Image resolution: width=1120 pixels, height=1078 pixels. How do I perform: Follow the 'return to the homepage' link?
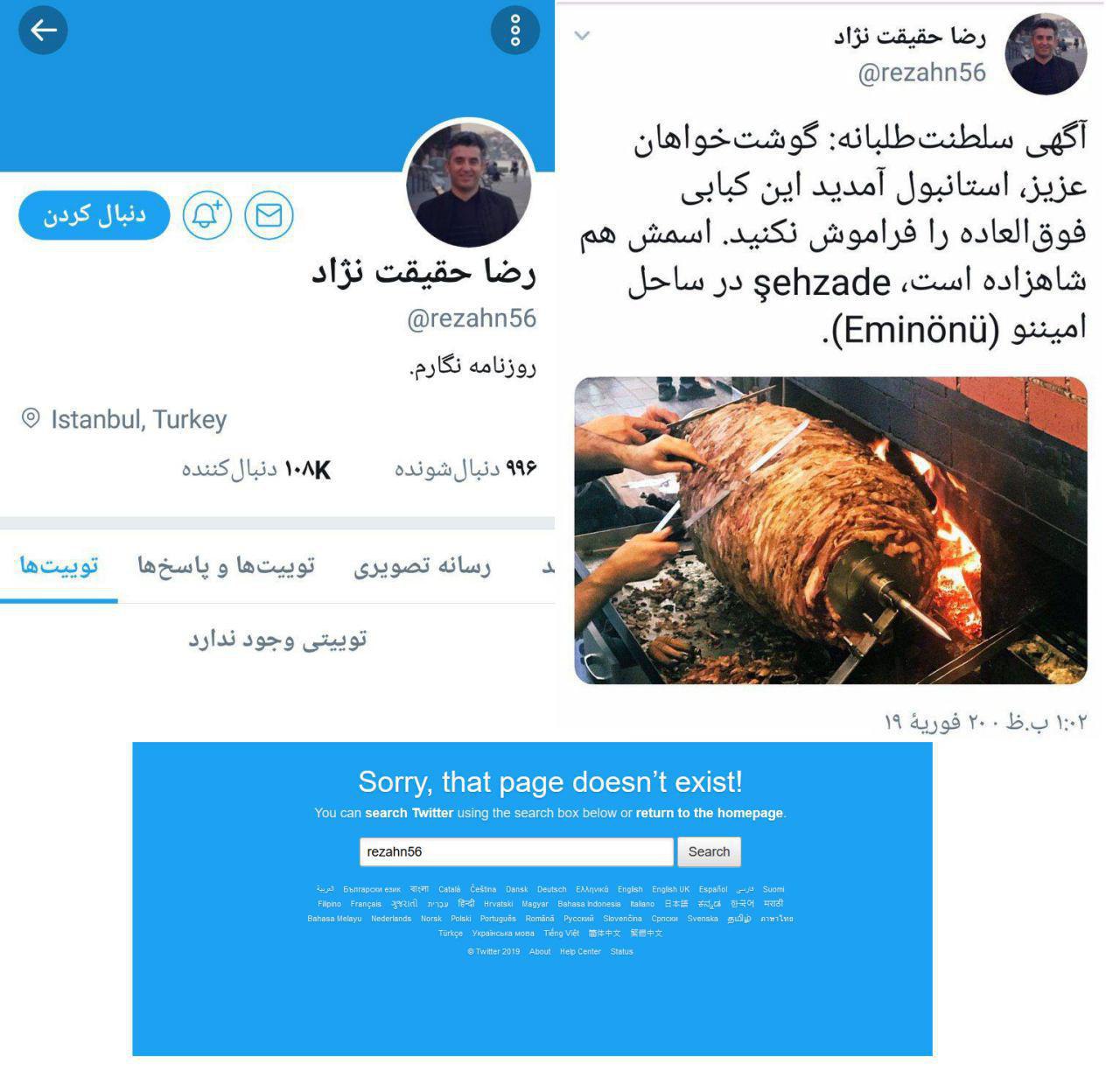click(x=709, y=813)
